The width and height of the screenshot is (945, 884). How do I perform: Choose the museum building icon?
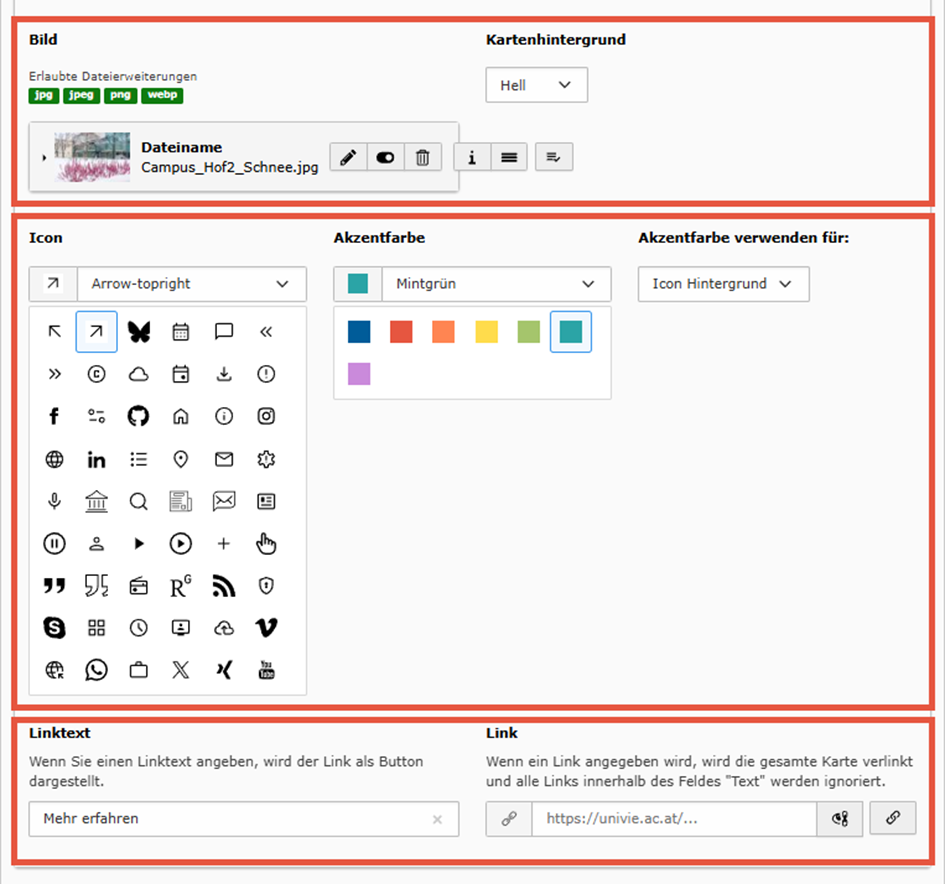[x=96, y=501]
